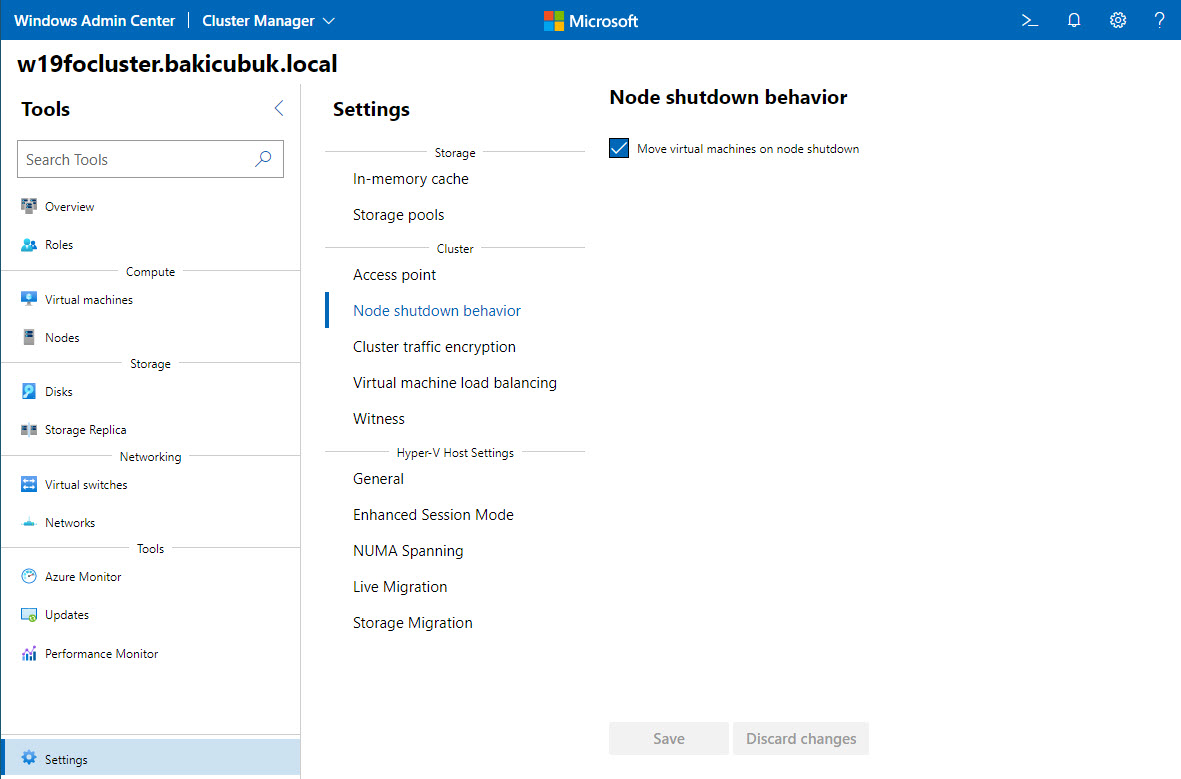Open the gear settings in header
1181x779 pixels.
(x=1118, y=20)
